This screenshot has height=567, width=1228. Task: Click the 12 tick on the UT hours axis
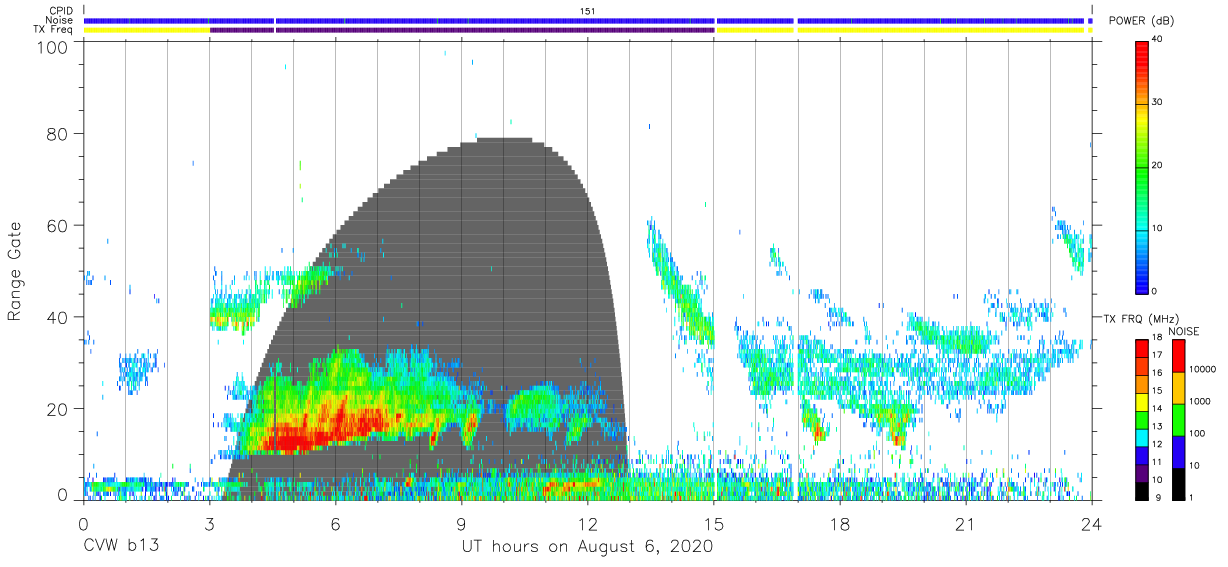click(587, 526)
